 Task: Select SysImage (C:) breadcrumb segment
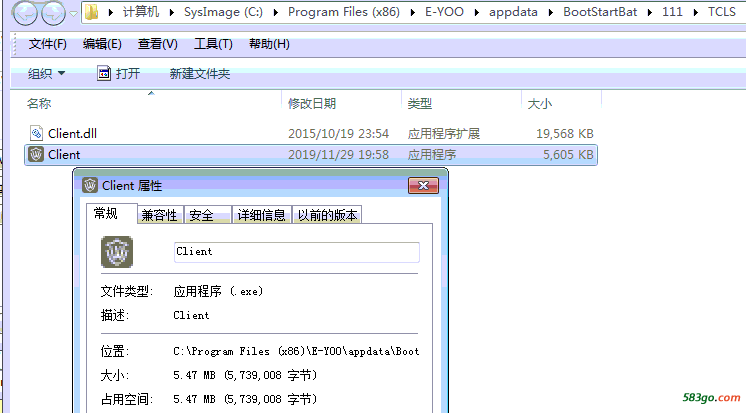point(223,12)
